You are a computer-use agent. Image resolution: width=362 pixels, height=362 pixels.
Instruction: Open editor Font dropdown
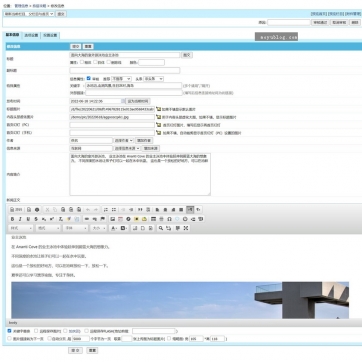pos(76,228)
